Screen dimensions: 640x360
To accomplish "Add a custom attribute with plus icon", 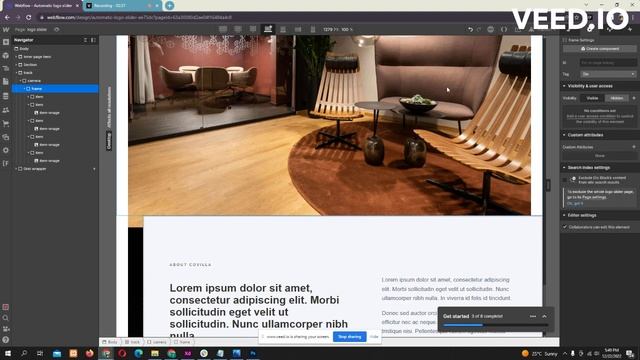I will (x=634, y=147).
